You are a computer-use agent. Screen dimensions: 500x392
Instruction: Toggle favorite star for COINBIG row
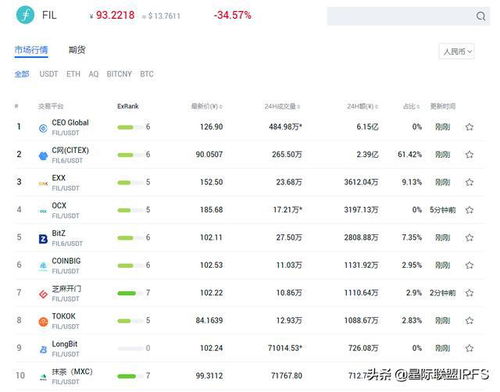click(469, 265)
